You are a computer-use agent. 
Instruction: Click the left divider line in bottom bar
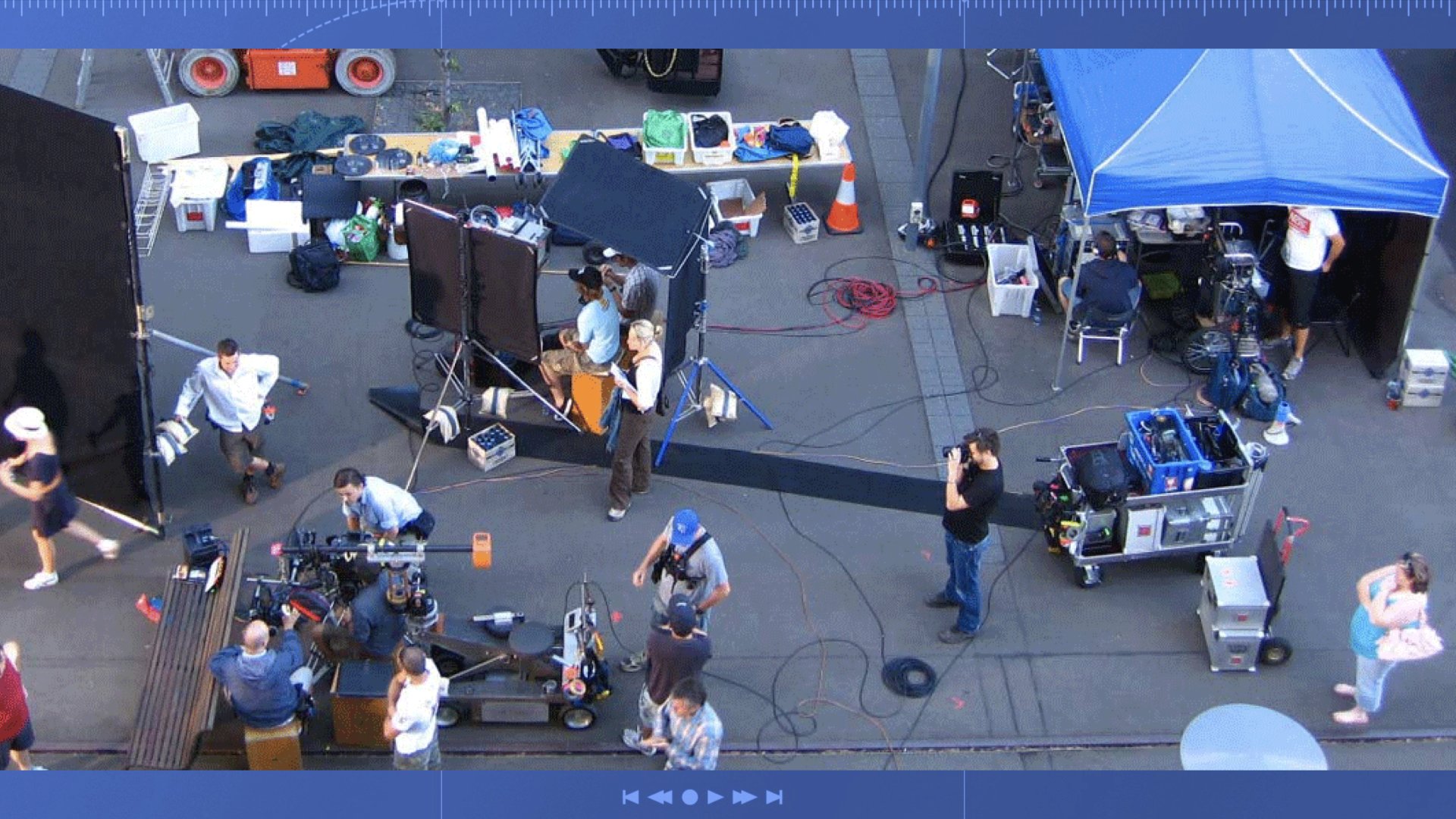pyautogui.click(x=441, y=794)
